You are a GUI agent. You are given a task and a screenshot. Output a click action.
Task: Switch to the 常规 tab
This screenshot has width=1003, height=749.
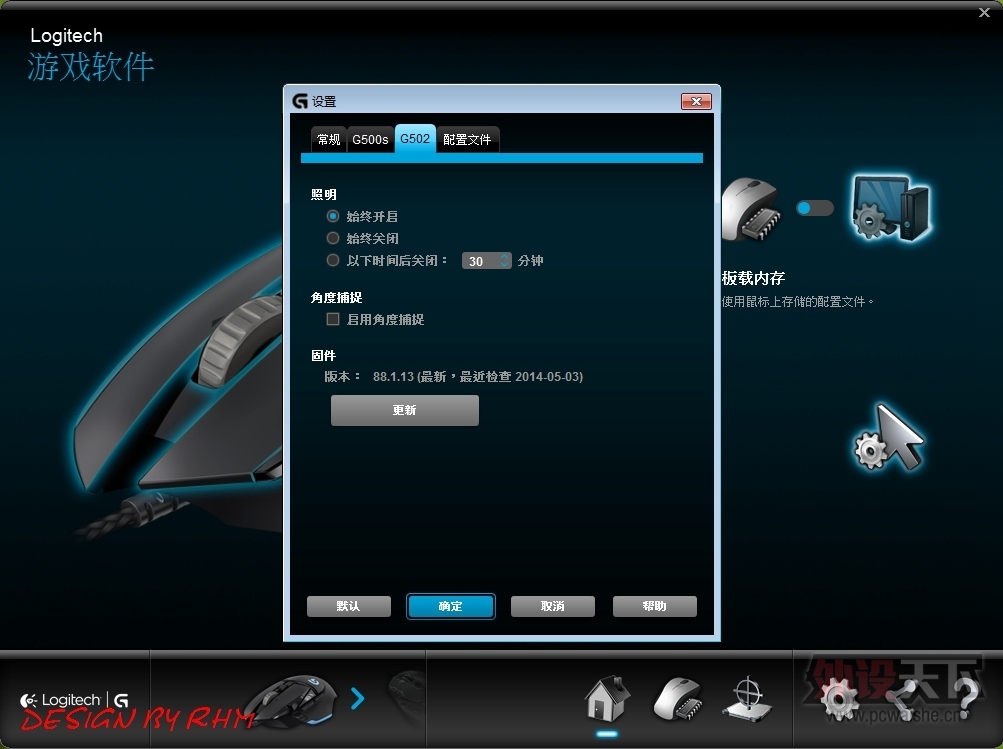coord(329,139)
